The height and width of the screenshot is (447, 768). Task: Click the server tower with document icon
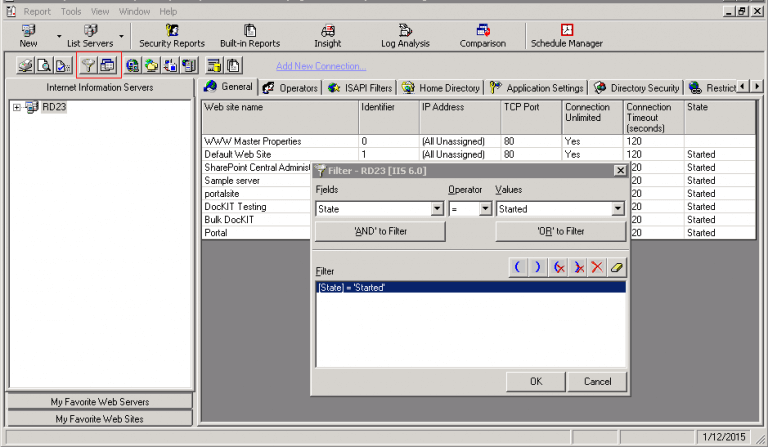point(189,65)
